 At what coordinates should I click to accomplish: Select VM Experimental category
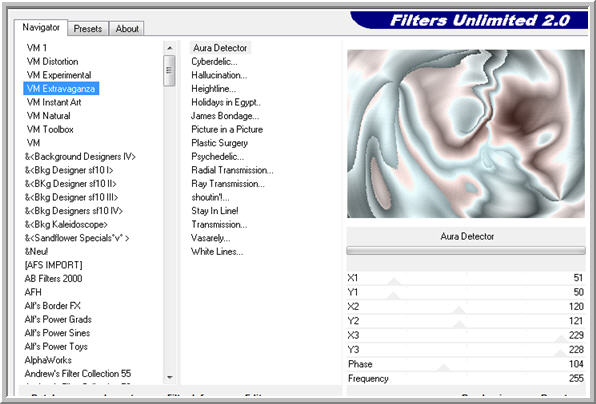[59, 75]
